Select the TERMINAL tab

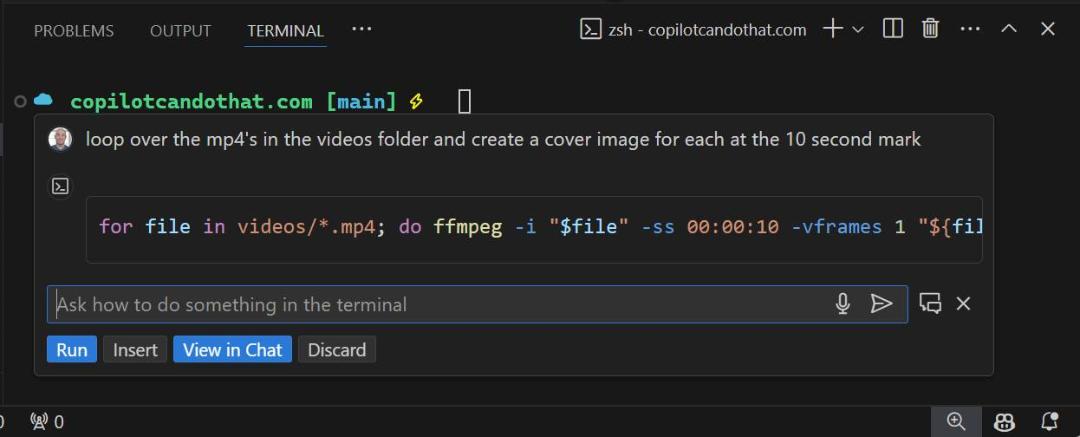pos(285,31)
